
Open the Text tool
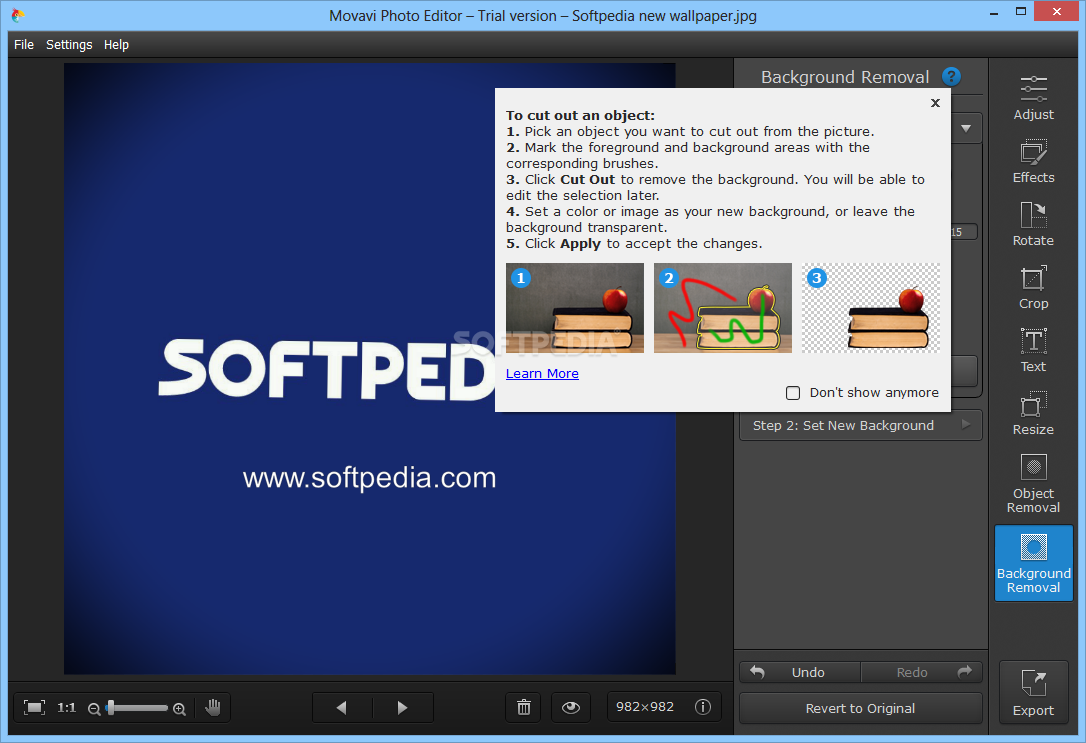1033,350
